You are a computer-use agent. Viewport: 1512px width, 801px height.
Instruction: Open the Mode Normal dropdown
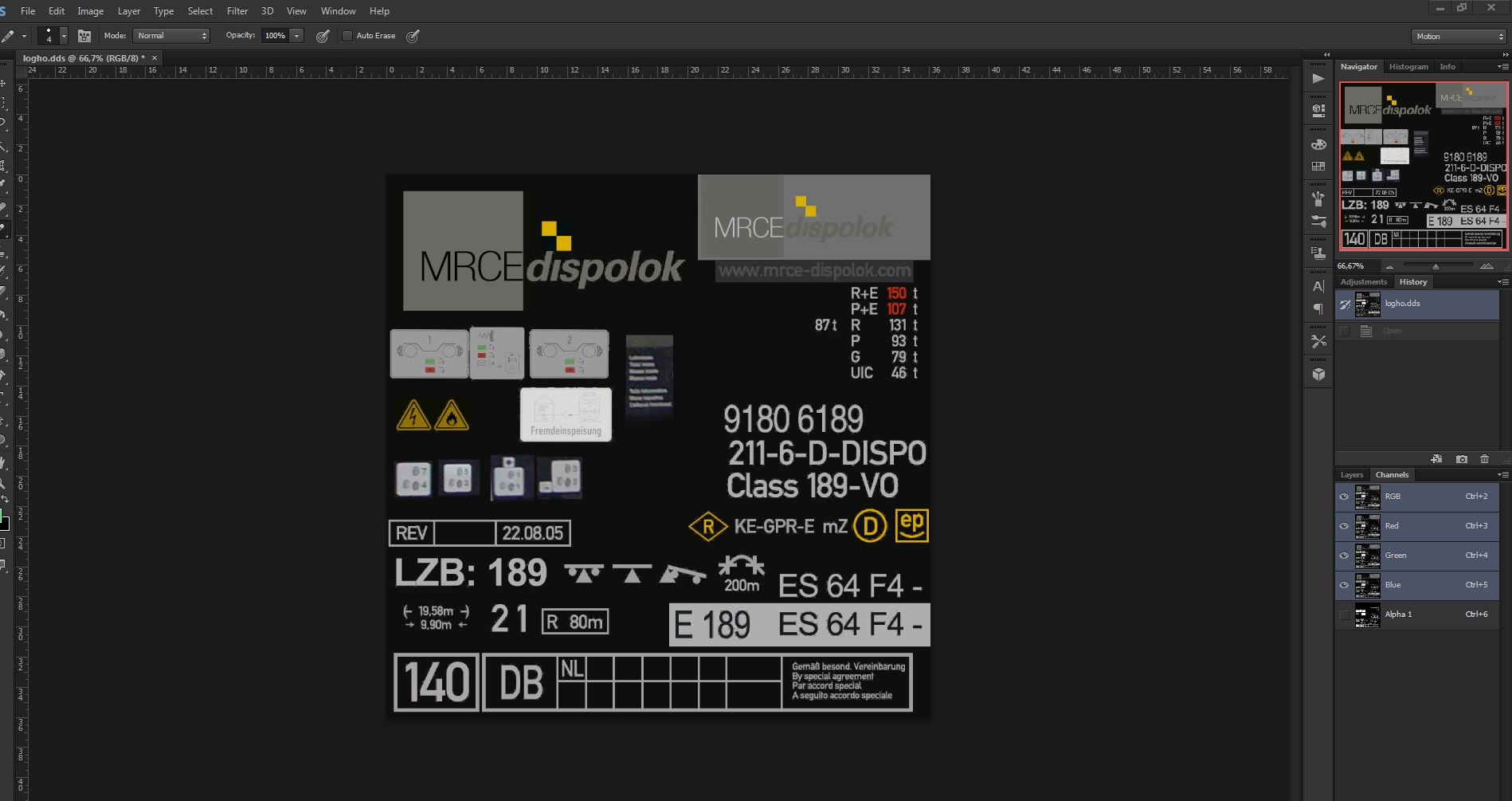click(171, 36)
